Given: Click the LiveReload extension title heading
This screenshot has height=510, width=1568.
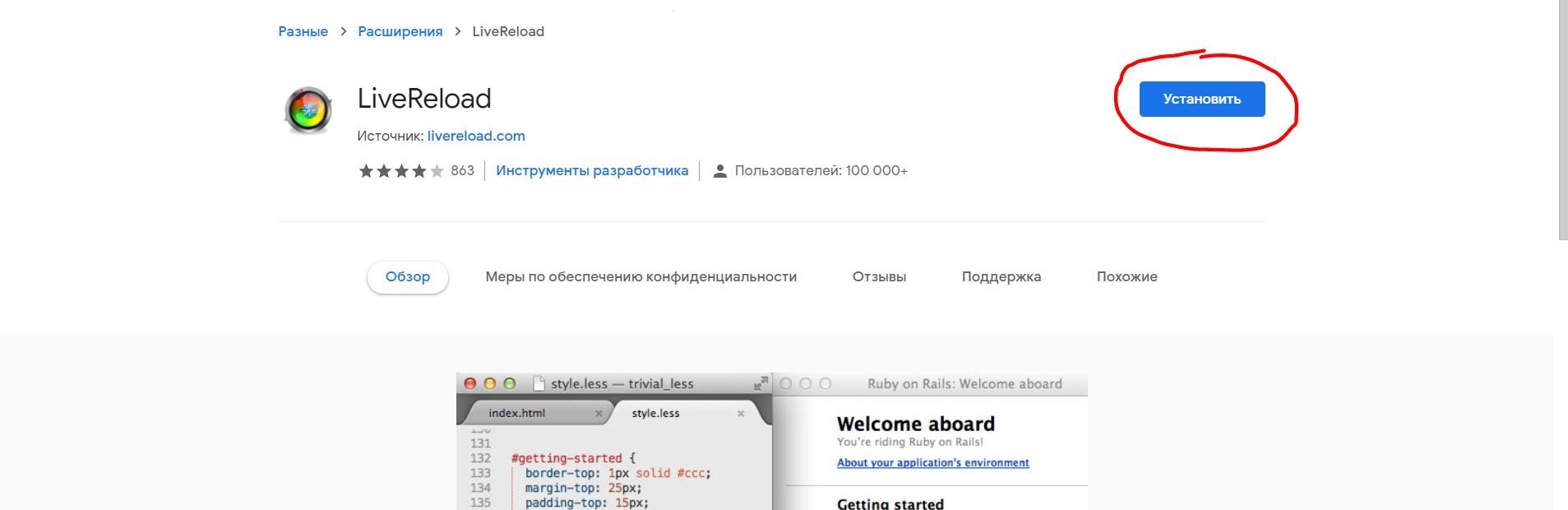Looking at the screenshot, I should 424,99.
